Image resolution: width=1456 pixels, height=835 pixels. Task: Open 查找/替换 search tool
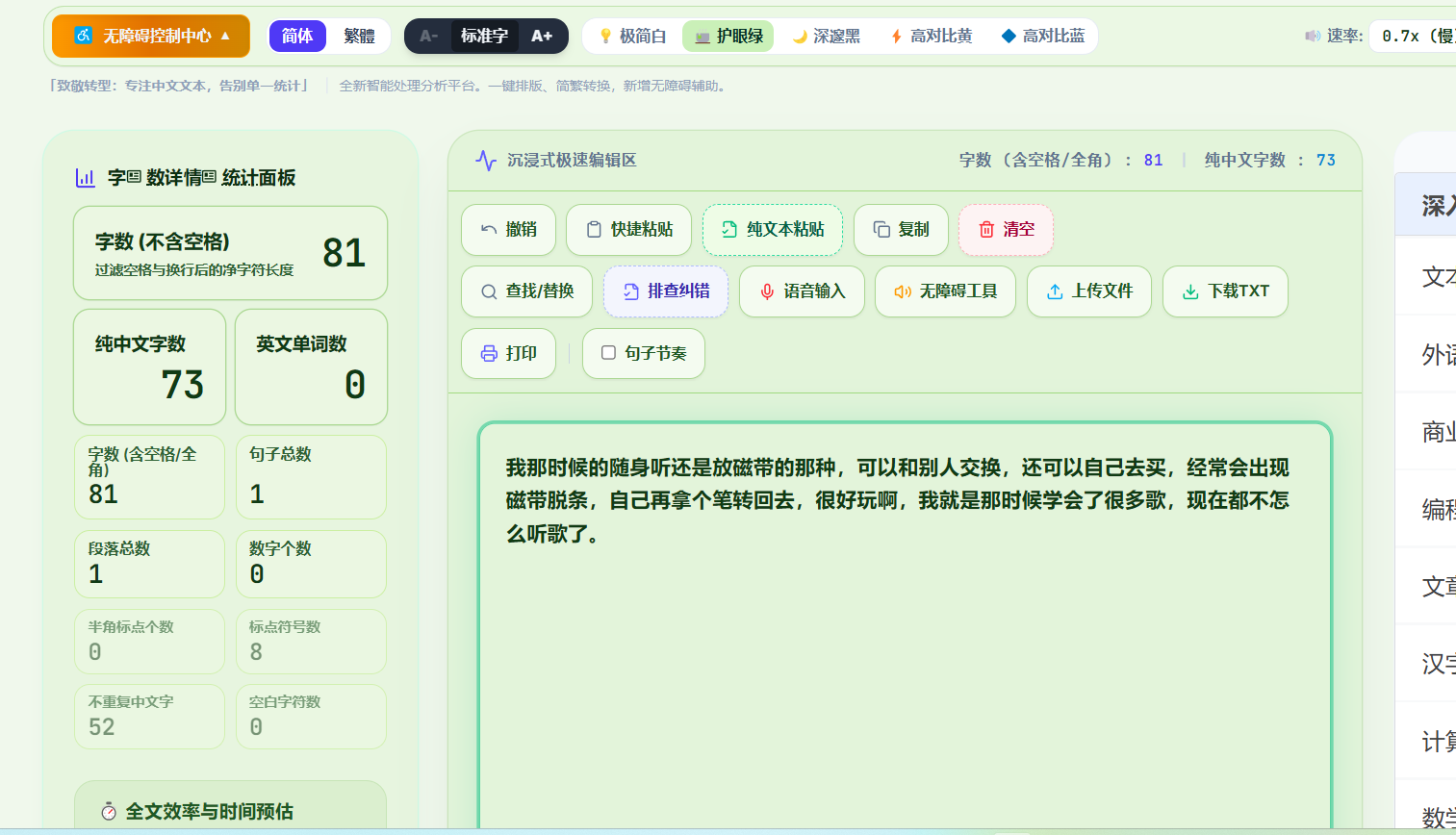pos(526,291)
